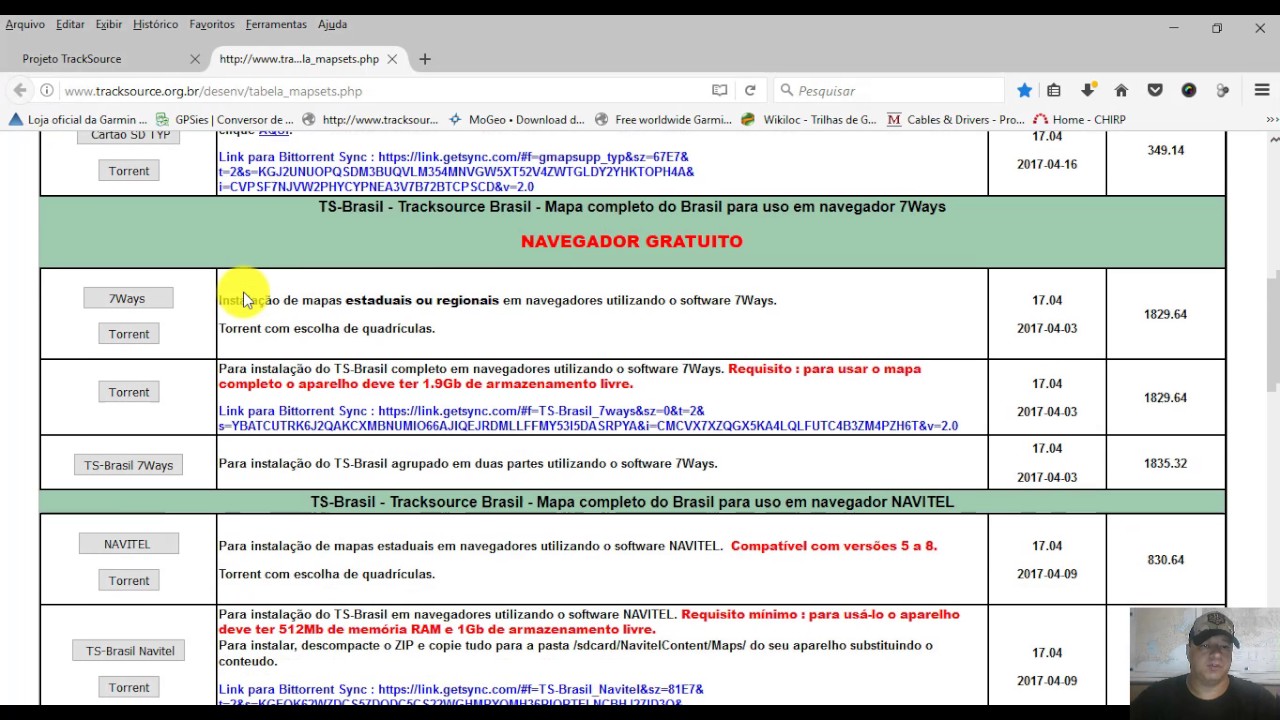Go back with the browser back arrow

pyautogui.click(x=20, y=90)
